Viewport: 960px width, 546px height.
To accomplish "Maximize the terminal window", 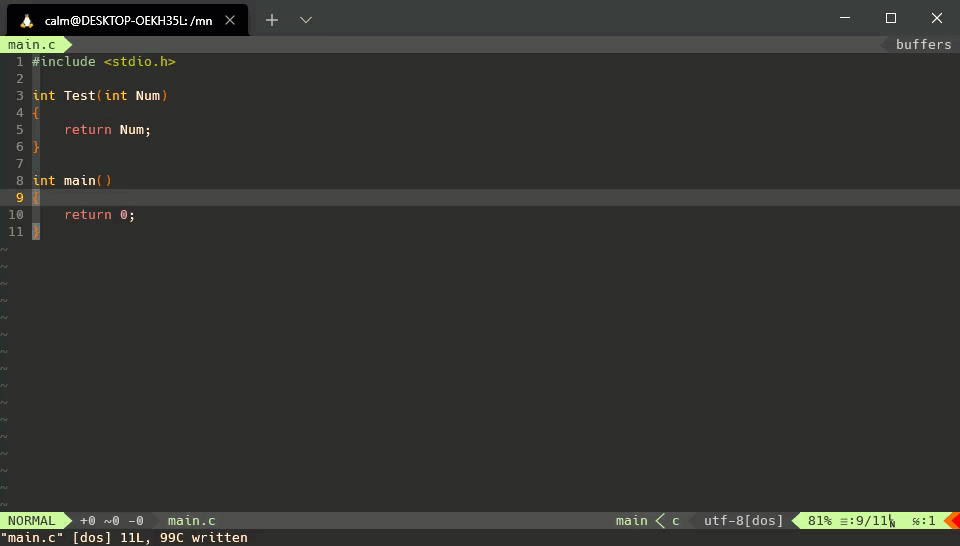I will coord(891,18).
